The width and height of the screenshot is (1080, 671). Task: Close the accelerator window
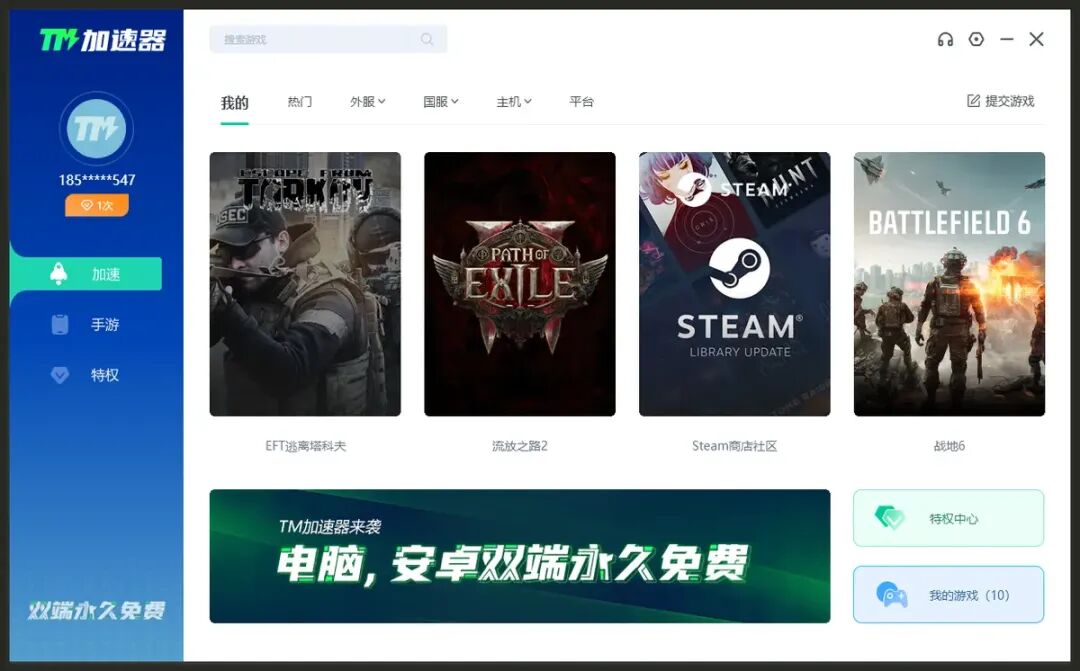(1037, 39)
